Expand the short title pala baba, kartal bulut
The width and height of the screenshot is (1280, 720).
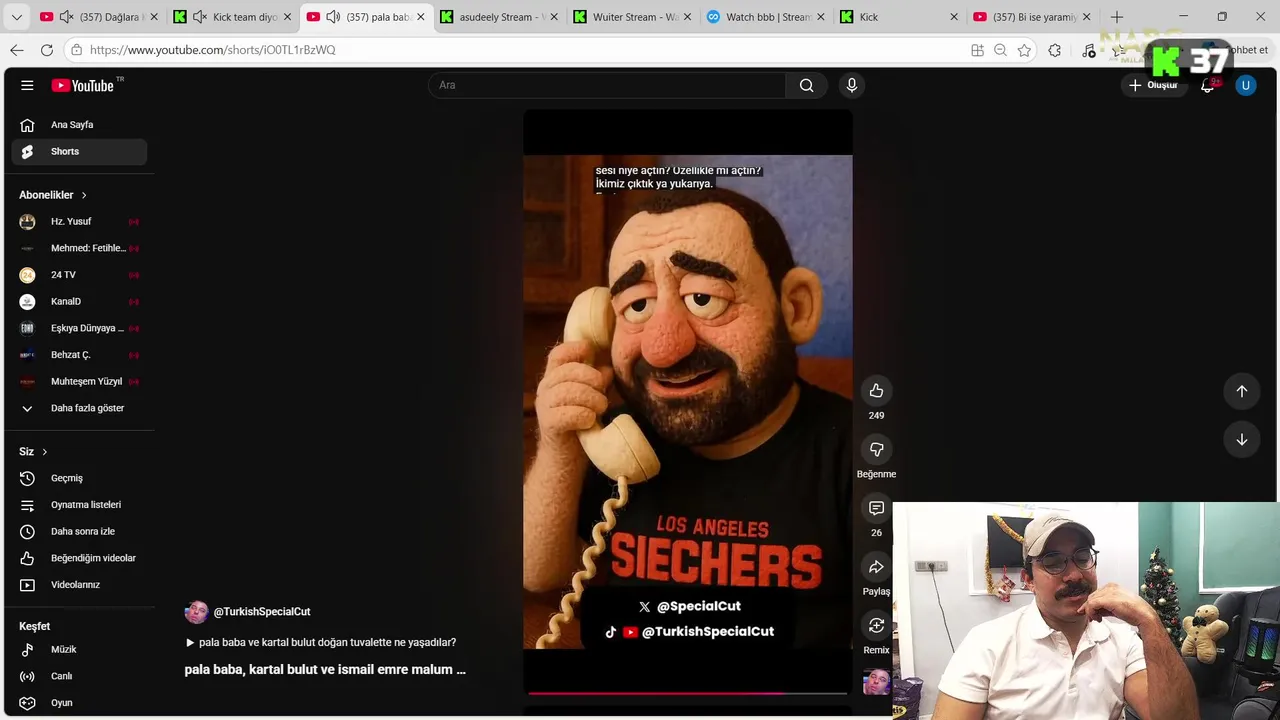pyautogui.click(x=325, y=669)
